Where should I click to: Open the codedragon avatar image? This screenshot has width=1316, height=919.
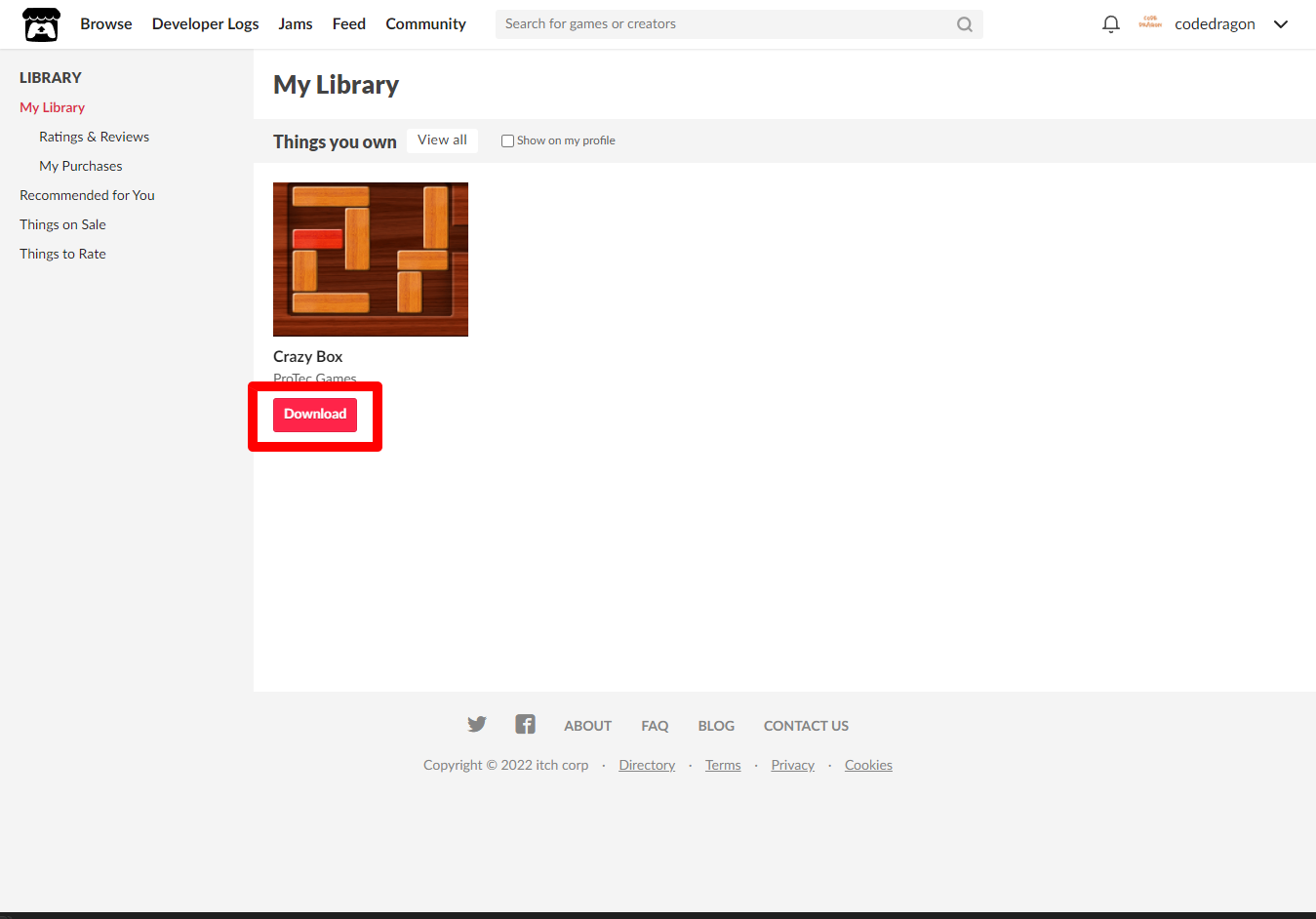[x=1150, y=23]
